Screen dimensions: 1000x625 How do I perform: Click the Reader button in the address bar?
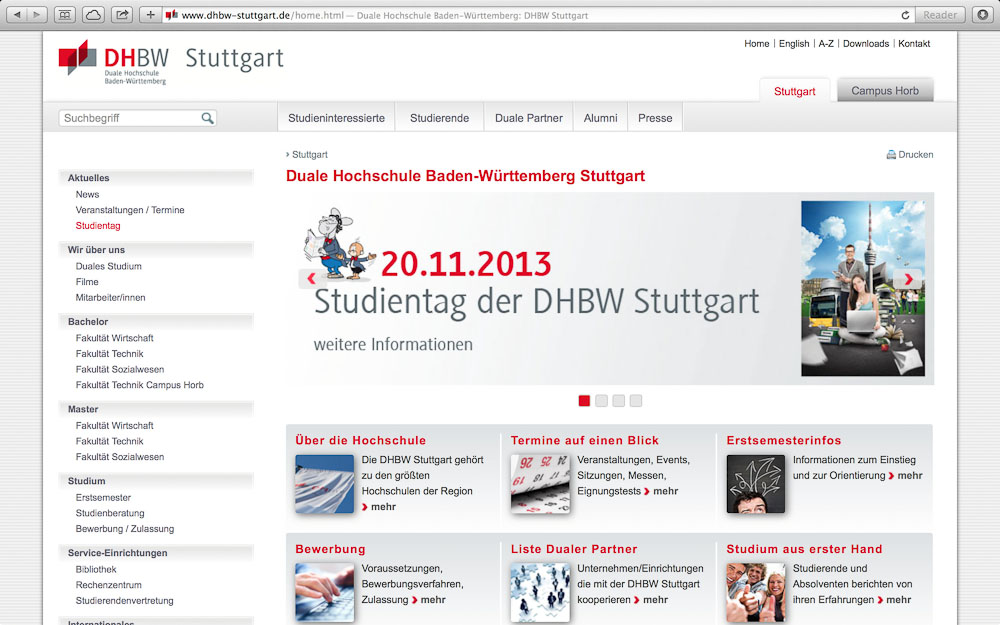click(940, 15)
